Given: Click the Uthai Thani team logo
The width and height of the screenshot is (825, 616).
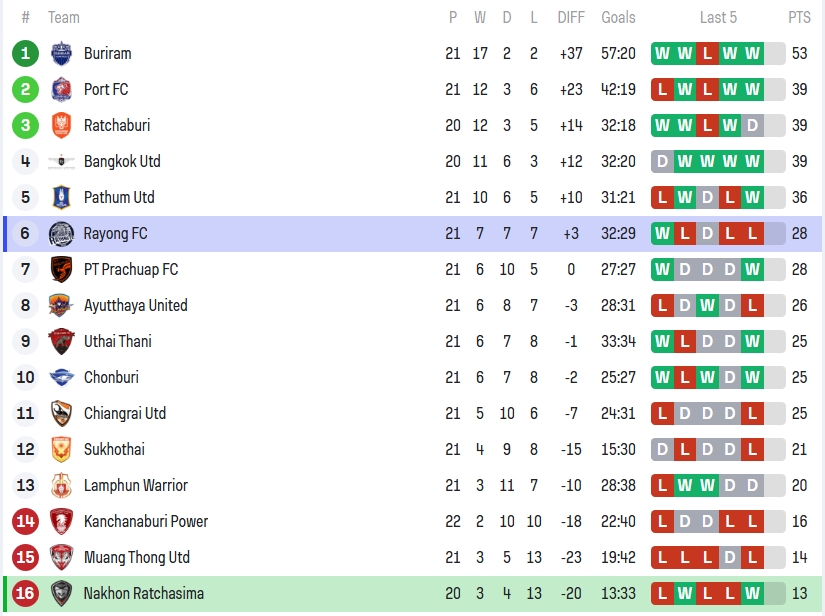Looking at the screenshot, I should 61,341.
